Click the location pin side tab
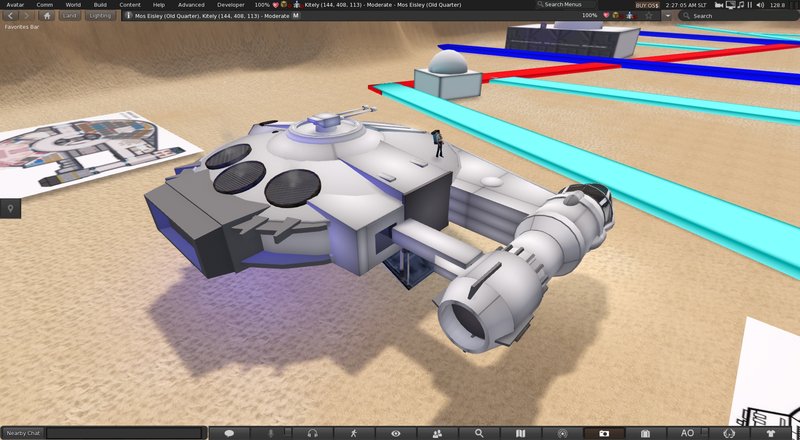 coord(11,208)
